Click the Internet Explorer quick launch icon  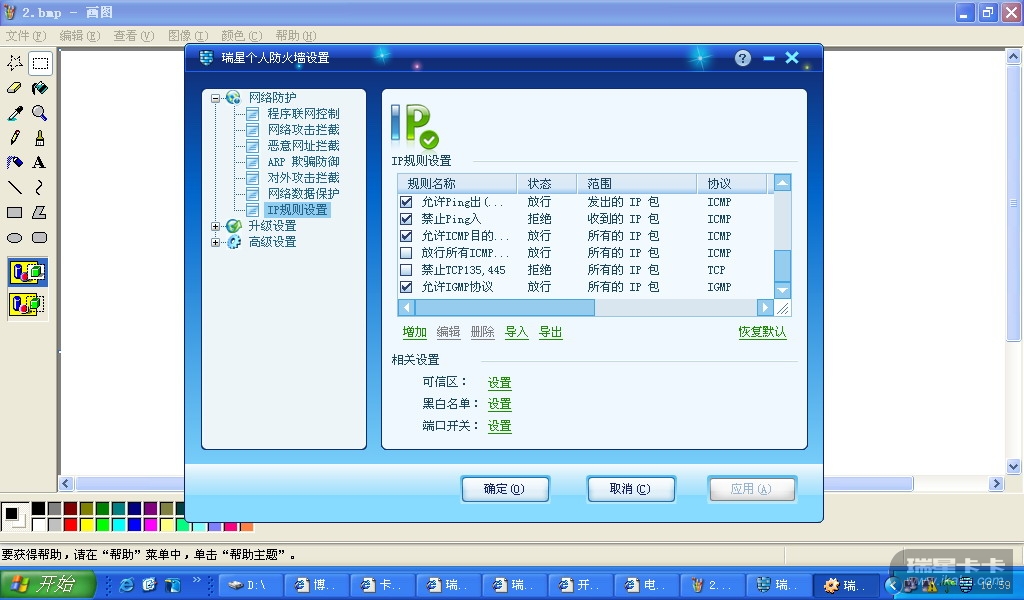(x=126, y=584)
